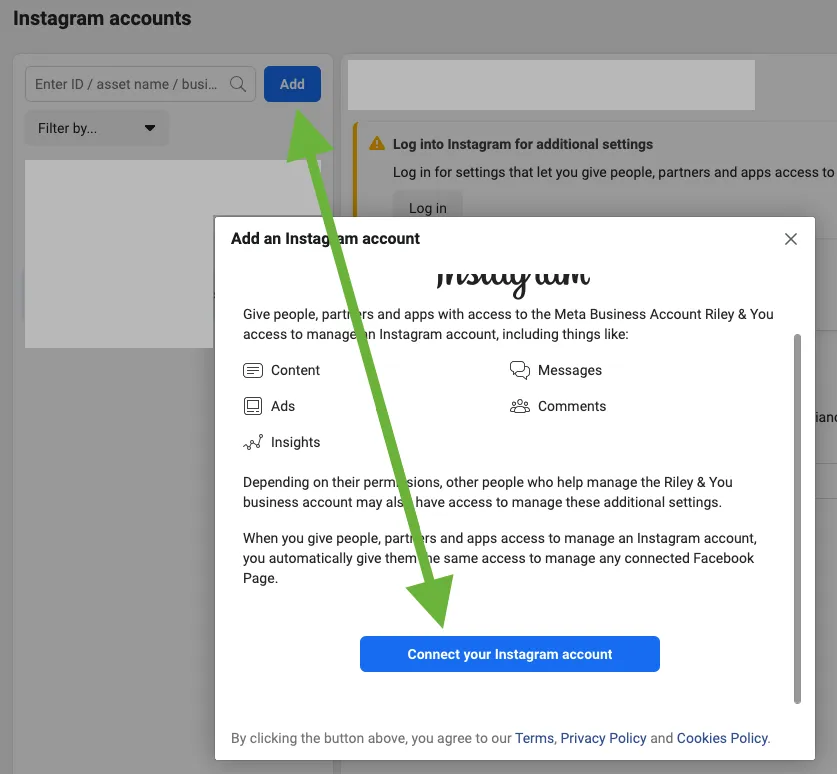This screenshot has width=837, height=774.
Task: Click the 'Content' label
Action: tap(295, 370)
